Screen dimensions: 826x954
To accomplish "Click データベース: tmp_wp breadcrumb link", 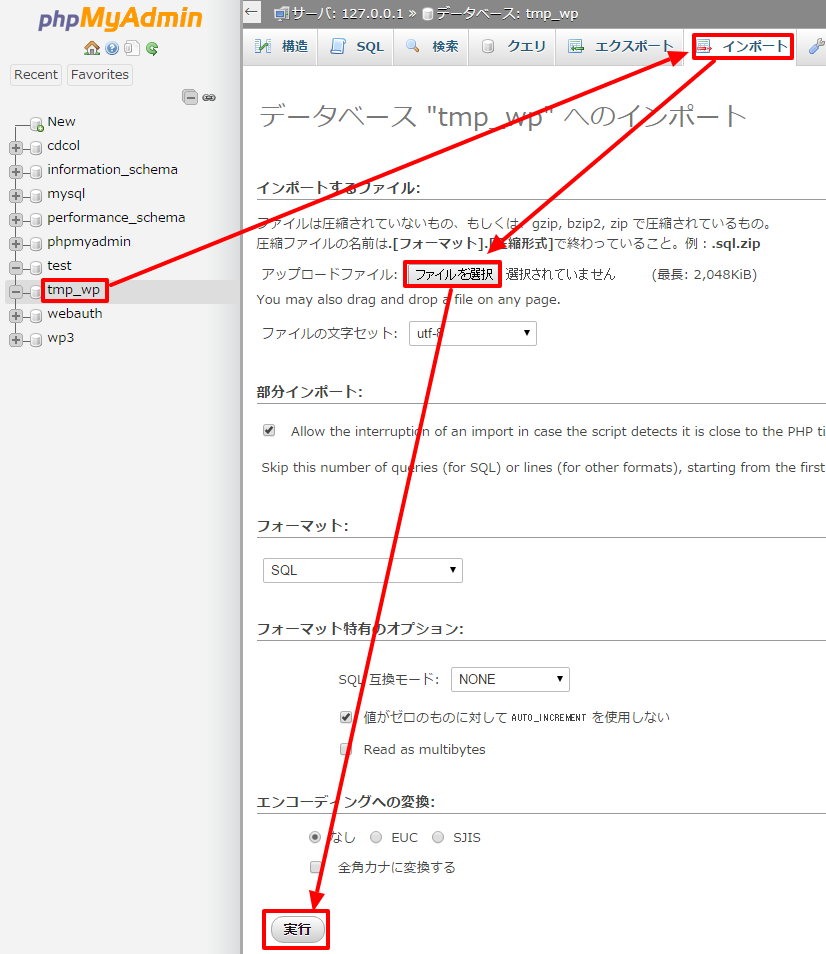I will (x=507, y=13).
